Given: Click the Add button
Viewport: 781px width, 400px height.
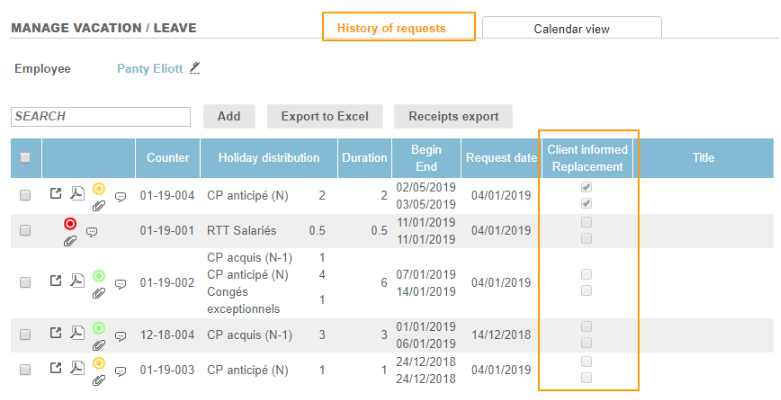Looking at the screenshot, I should [x=229, y=116].
